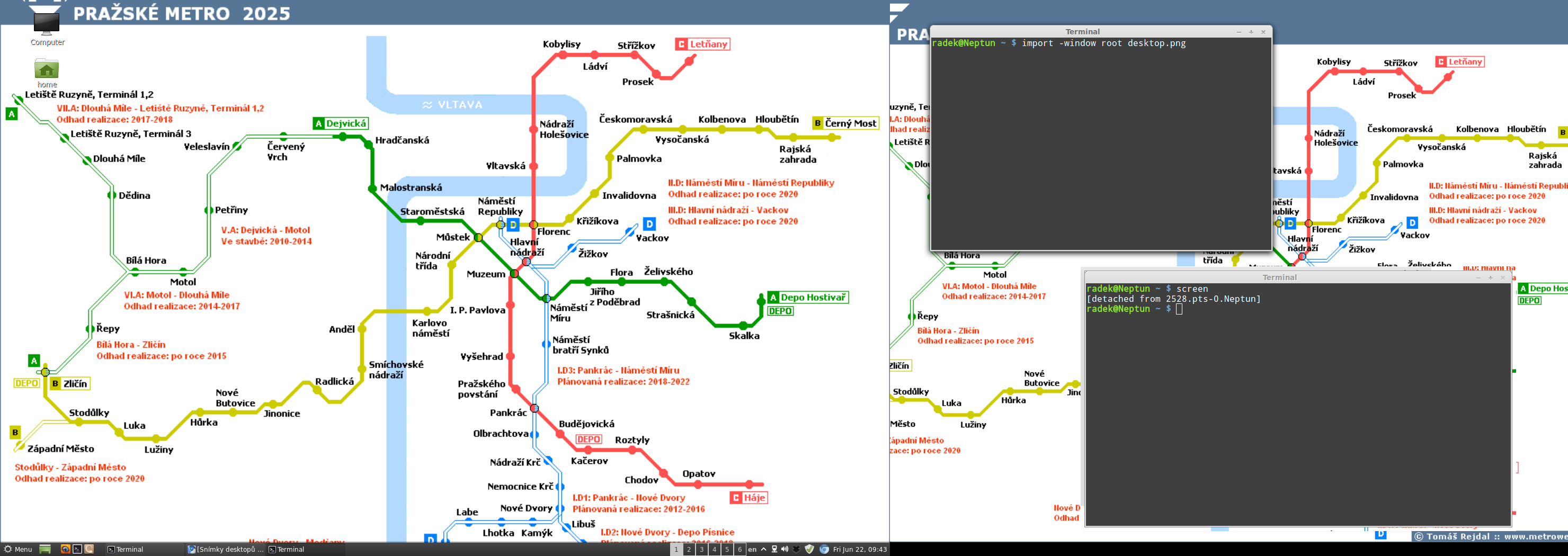Click the Háje line C terminus label
This screenshot has height=556, width=1568.
[x=749, y=498]
